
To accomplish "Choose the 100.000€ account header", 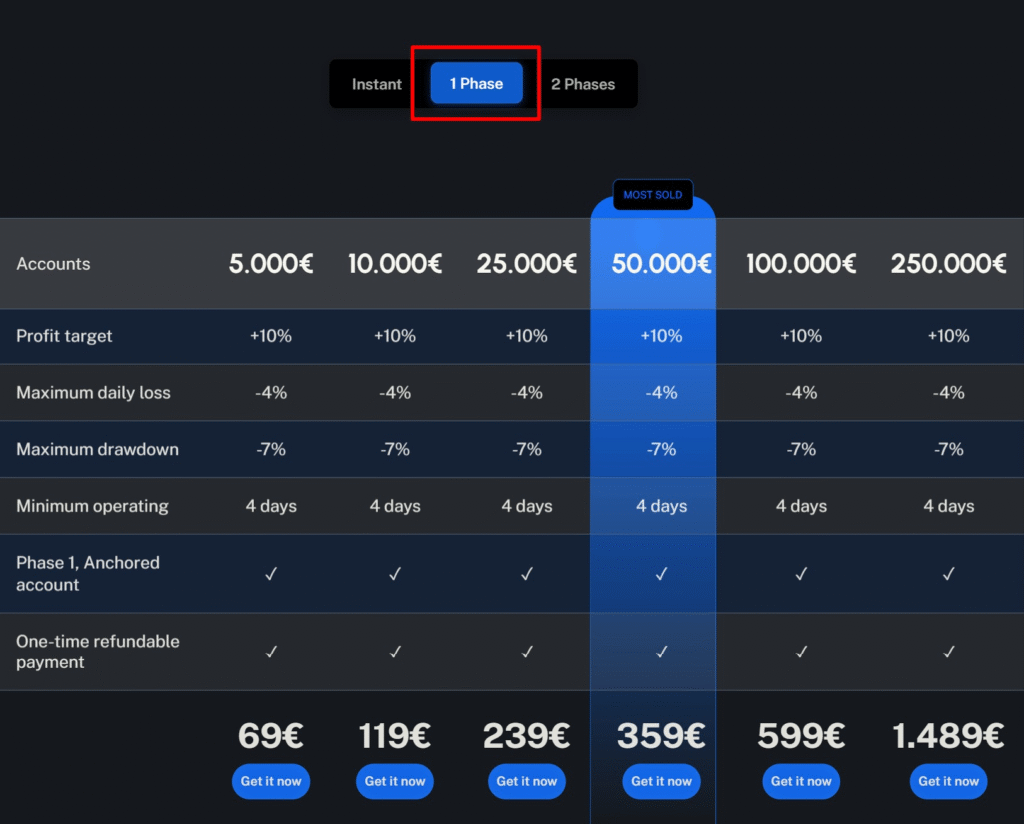I will tap(801, 264).
